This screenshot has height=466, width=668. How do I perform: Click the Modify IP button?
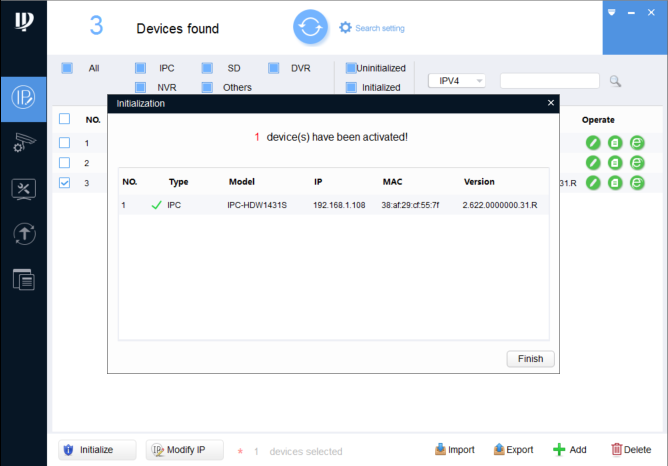(184, 450)
